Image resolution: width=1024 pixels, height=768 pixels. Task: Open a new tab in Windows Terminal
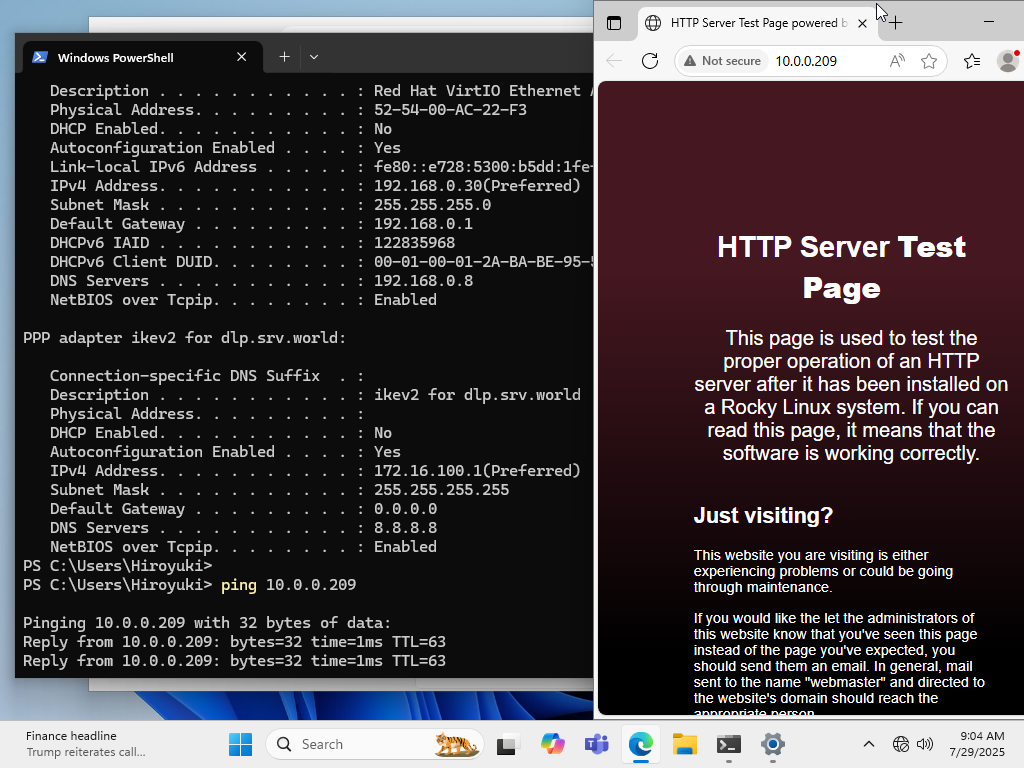point(282,57)
